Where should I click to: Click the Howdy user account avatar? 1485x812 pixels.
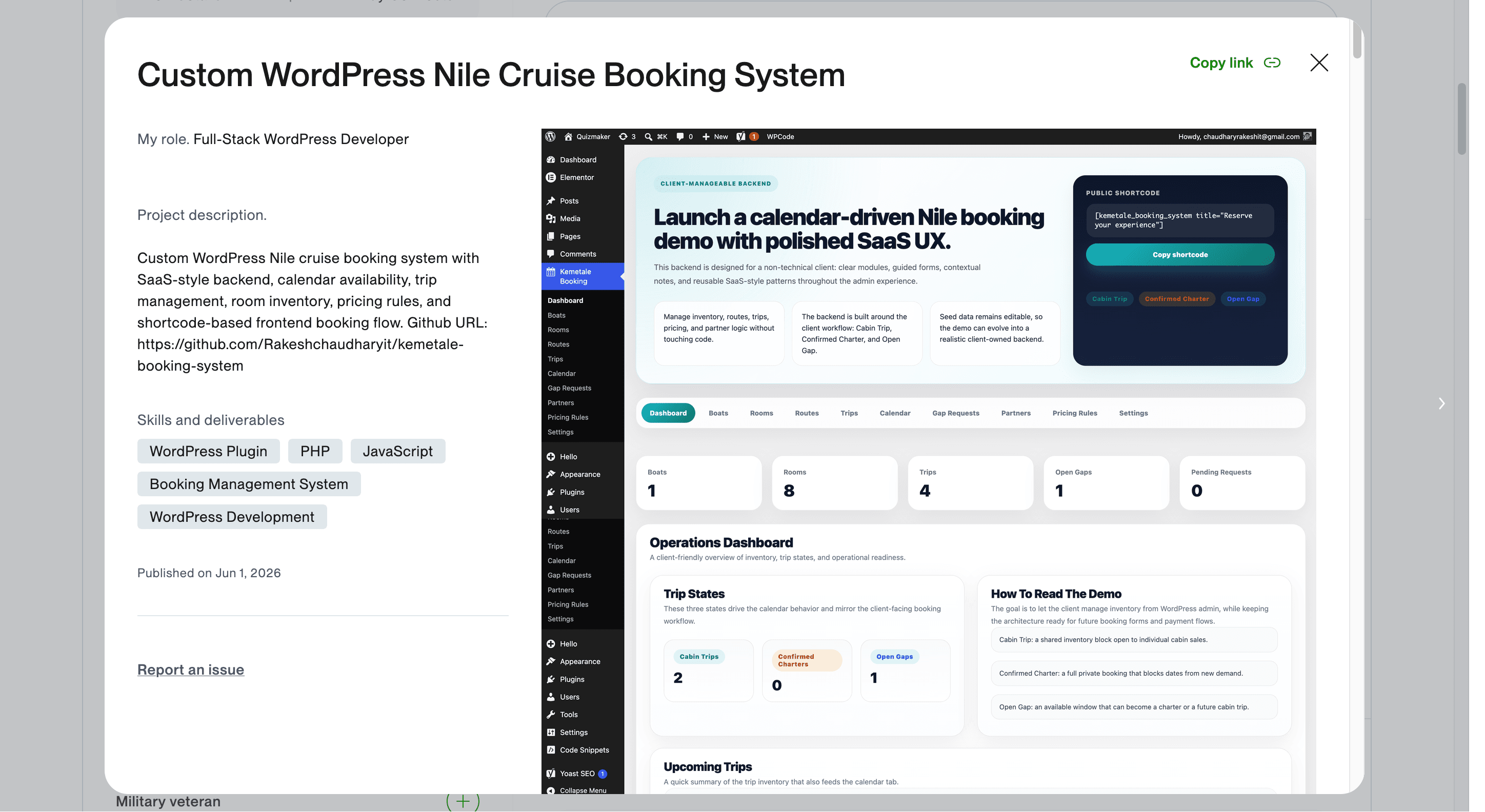pyautogui.click(x=1307, y=136)
